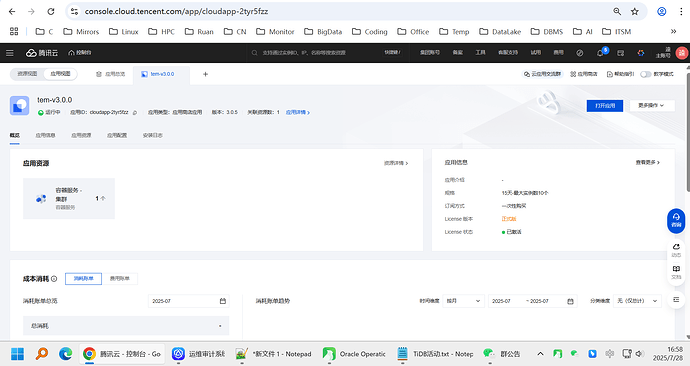Click calendar icon in trend date range
The height and width of the screenshot is (366, 690).
[570, 301]
